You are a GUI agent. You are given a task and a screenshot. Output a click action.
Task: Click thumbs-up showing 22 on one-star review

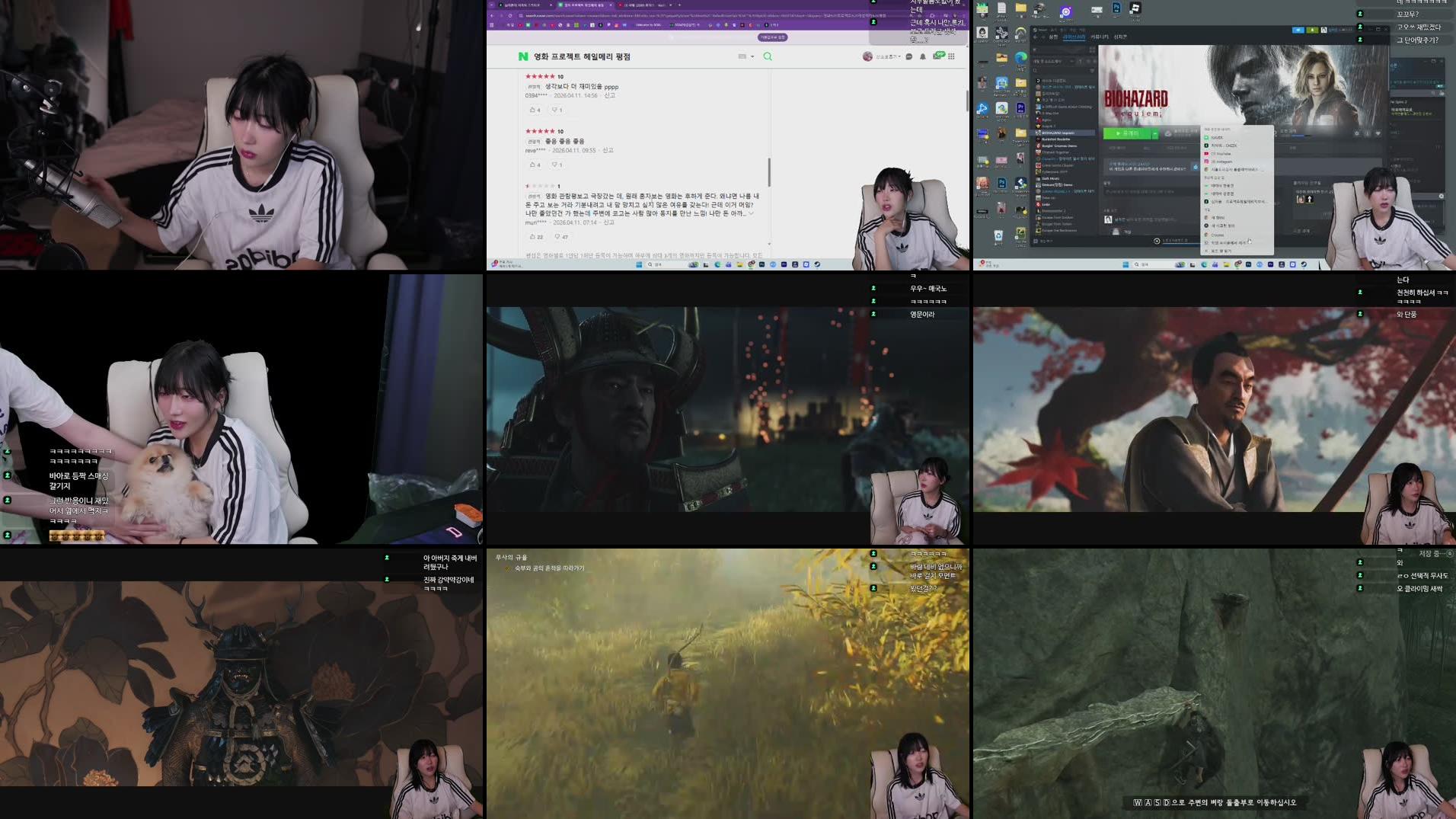[536, 237]
